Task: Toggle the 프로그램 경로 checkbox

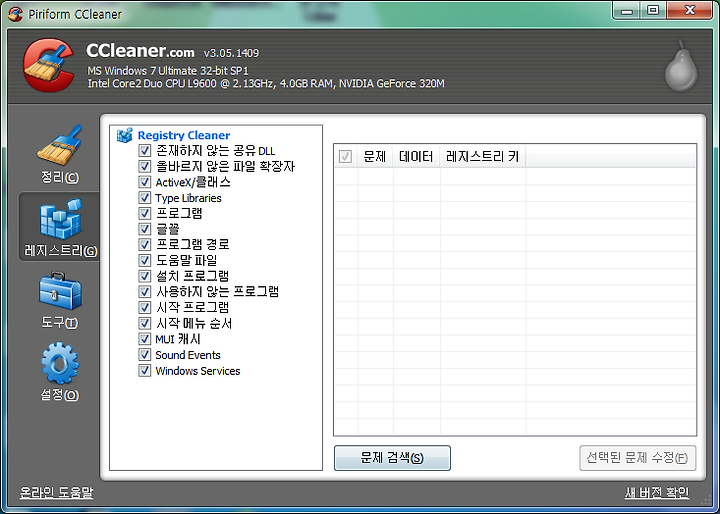Action: pyautogui.click(x=145, y=244)
